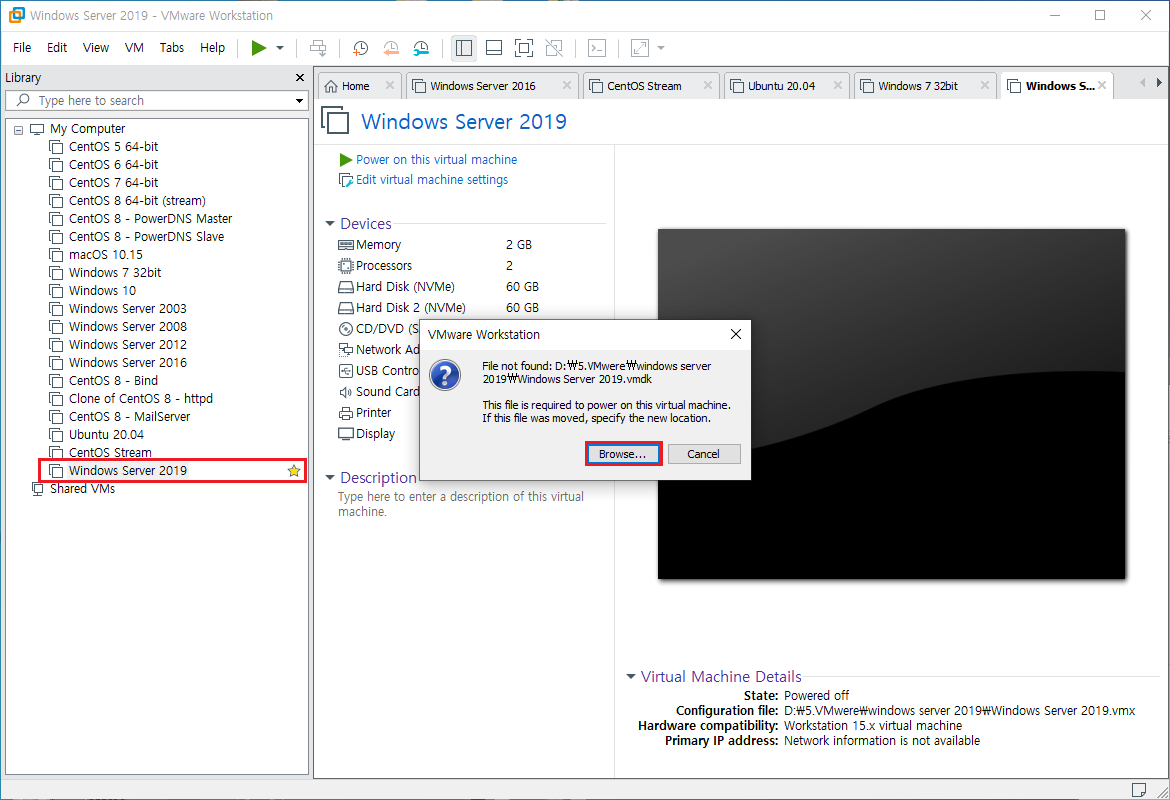
Task: Open the library search dropdown arrow
Action: pyautogui.click(x=299, y=101)
